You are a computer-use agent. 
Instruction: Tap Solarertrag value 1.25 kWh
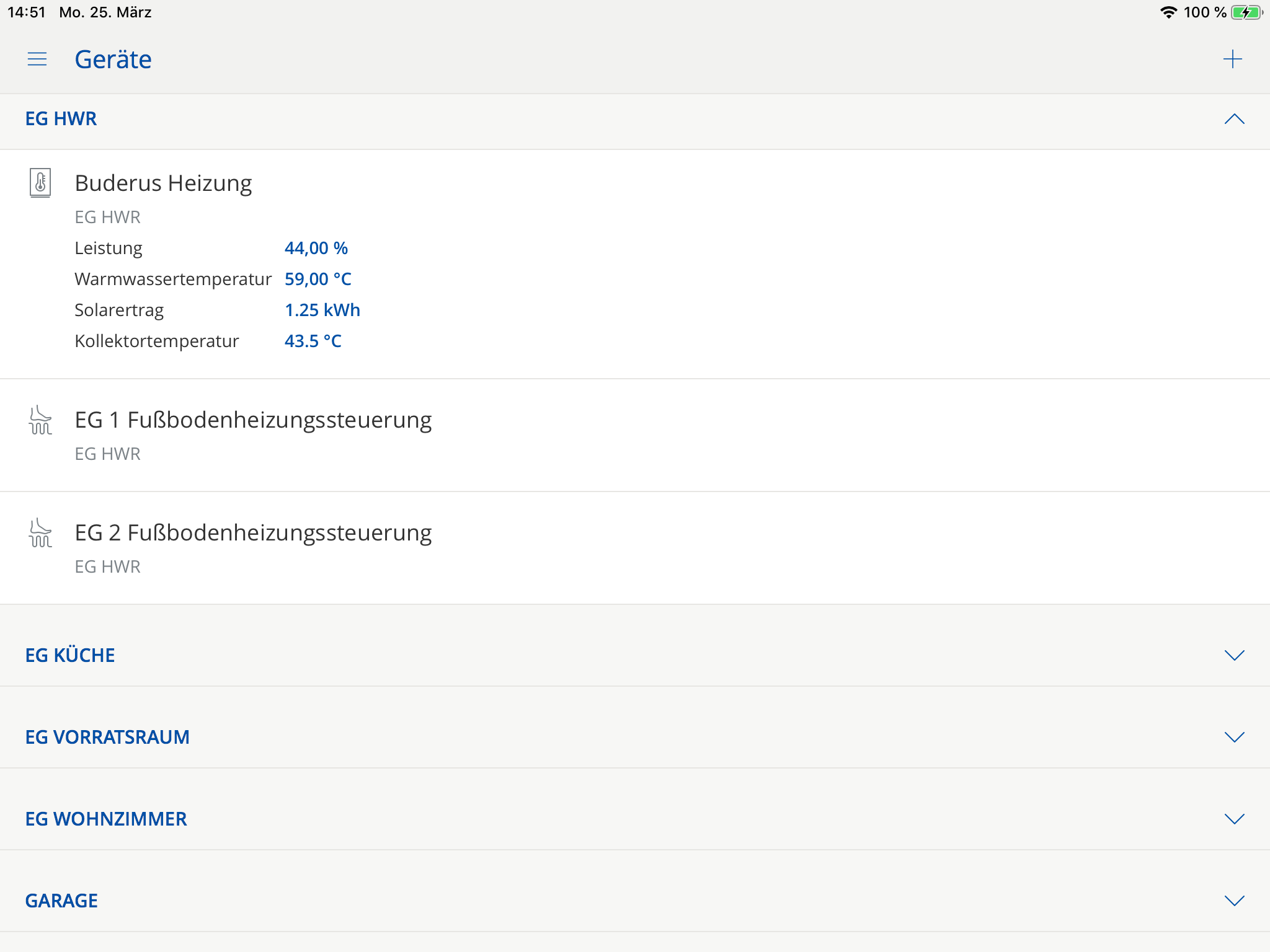click(x=322, y=310)
